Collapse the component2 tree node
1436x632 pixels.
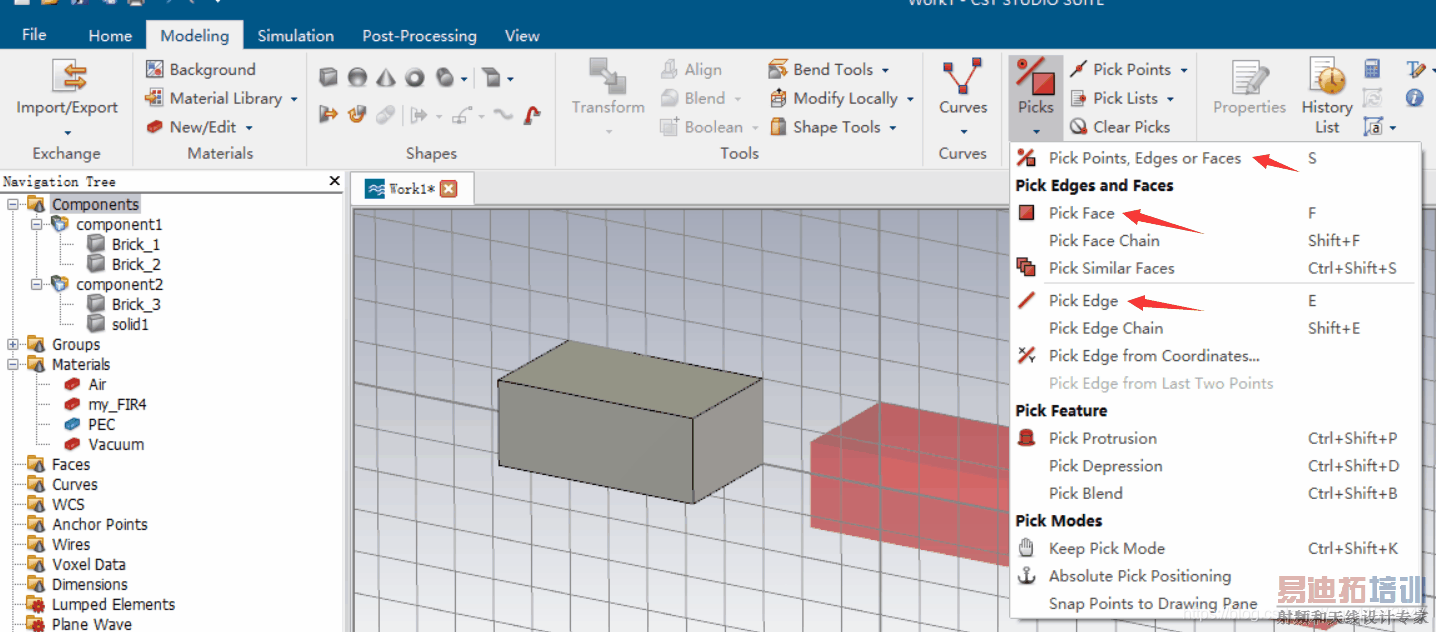[x=37, y=284]
